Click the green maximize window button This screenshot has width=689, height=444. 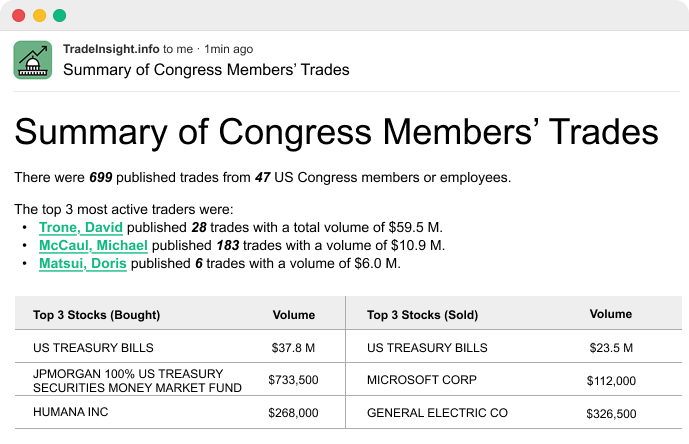(x=60, y=15)
